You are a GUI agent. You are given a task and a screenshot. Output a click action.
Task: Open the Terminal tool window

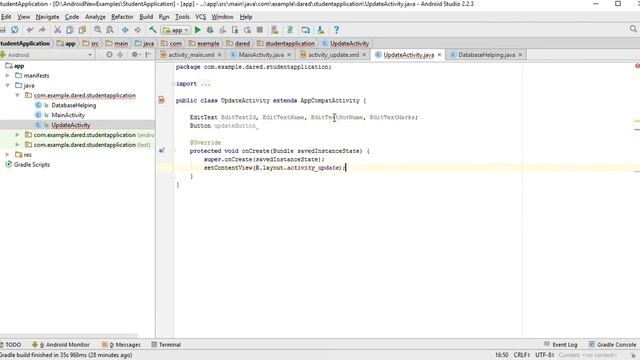[166, 344]
